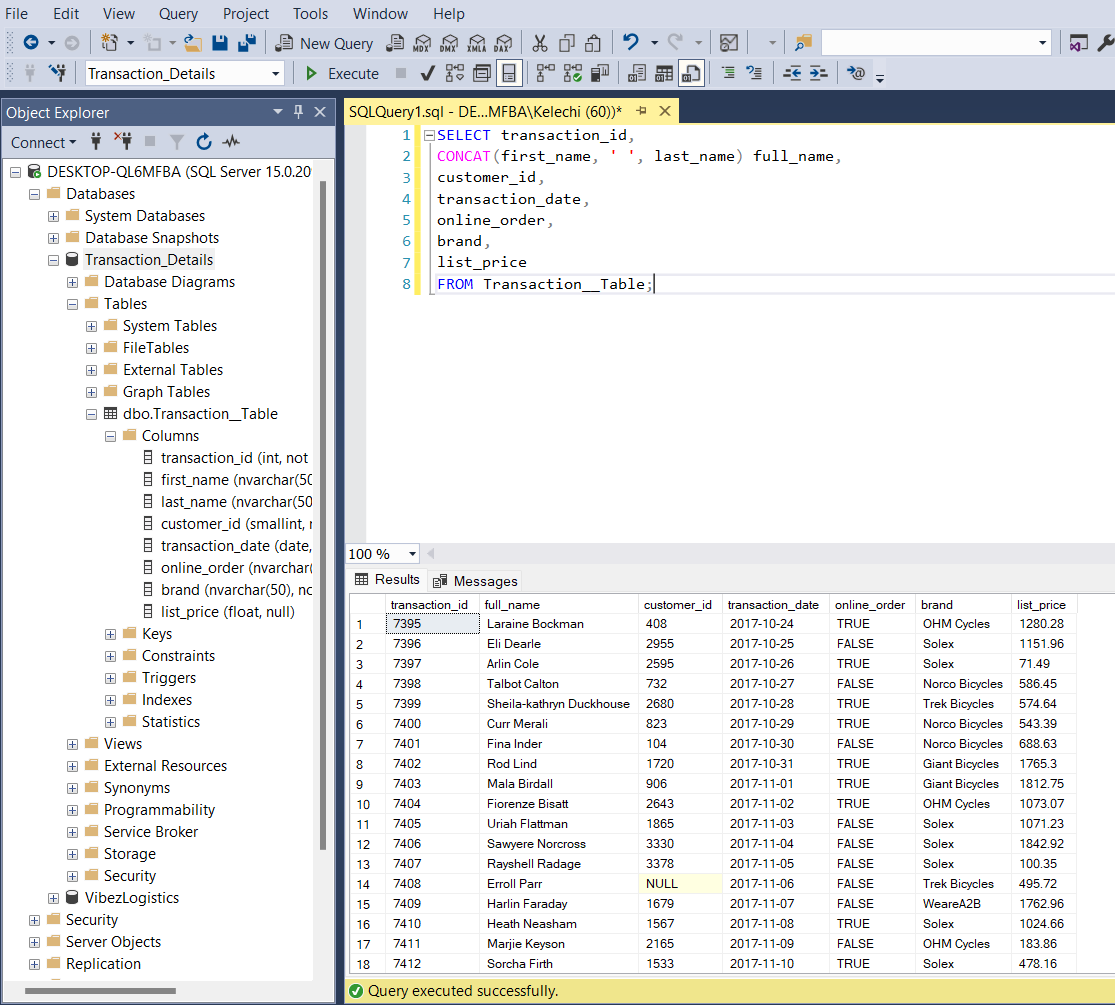
Task: Click the Parse query checkmark icon
Action: [x=427, y=73]
